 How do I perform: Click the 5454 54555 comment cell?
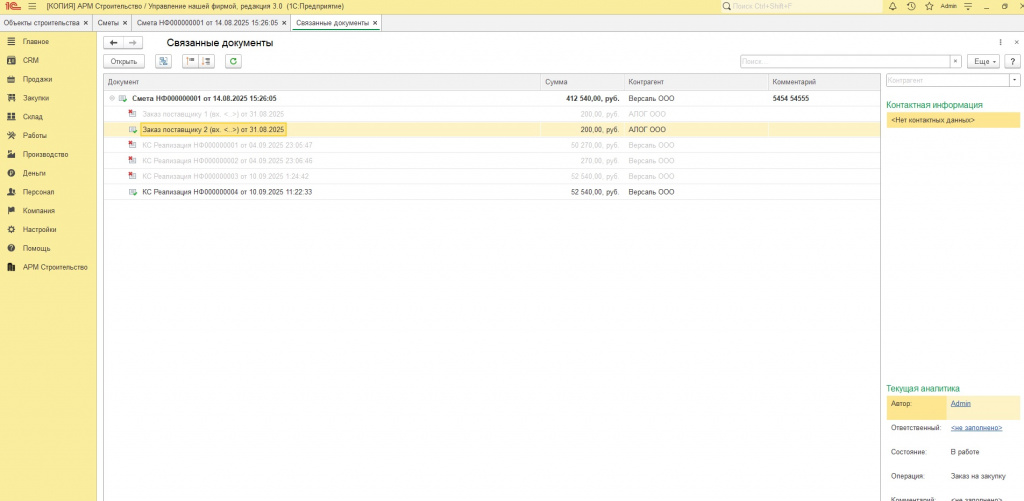click(x=824, y=99)
